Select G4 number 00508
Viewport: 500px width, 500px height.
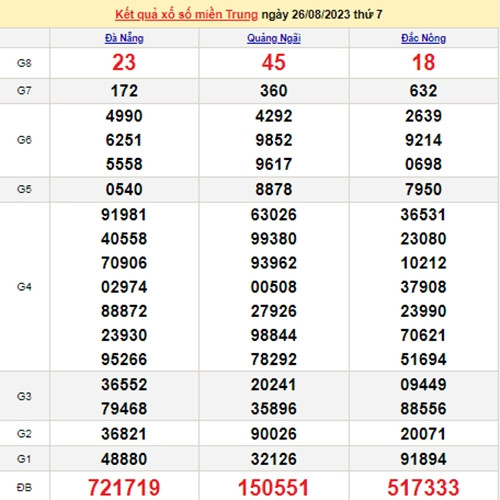[x=274, y=287]
